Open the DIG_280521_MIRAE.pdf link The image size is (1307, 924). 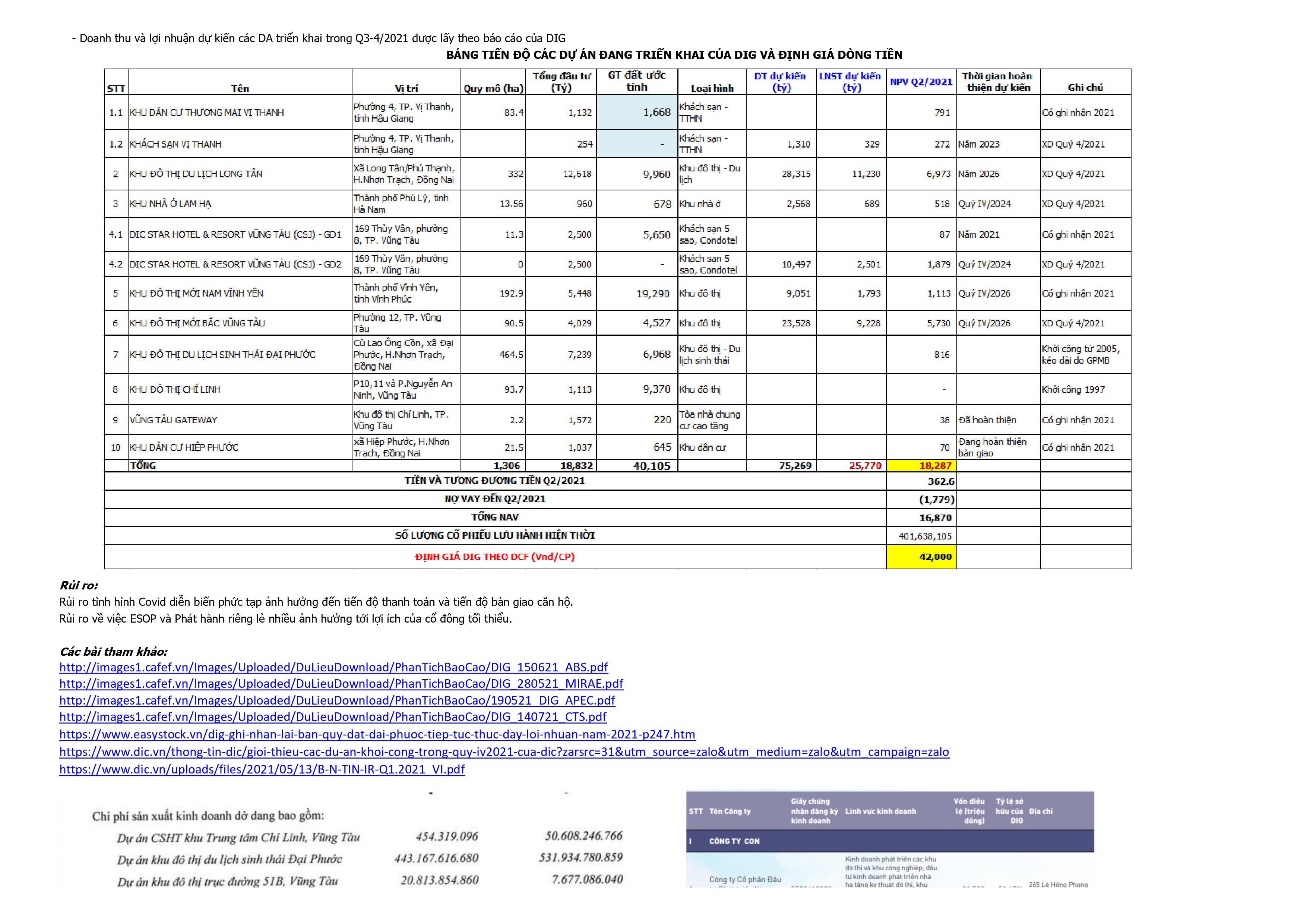coord(341,684)
